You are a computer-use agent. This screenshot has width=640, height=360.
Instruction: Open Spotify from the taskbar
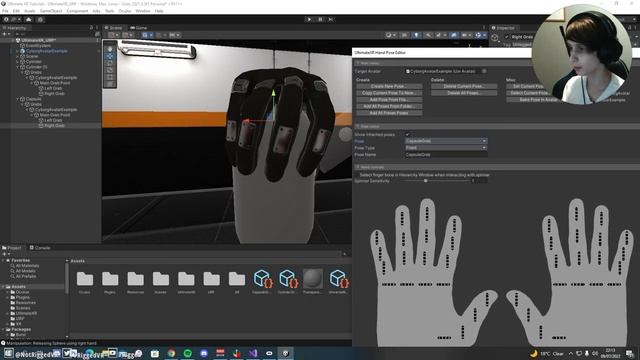187,353
